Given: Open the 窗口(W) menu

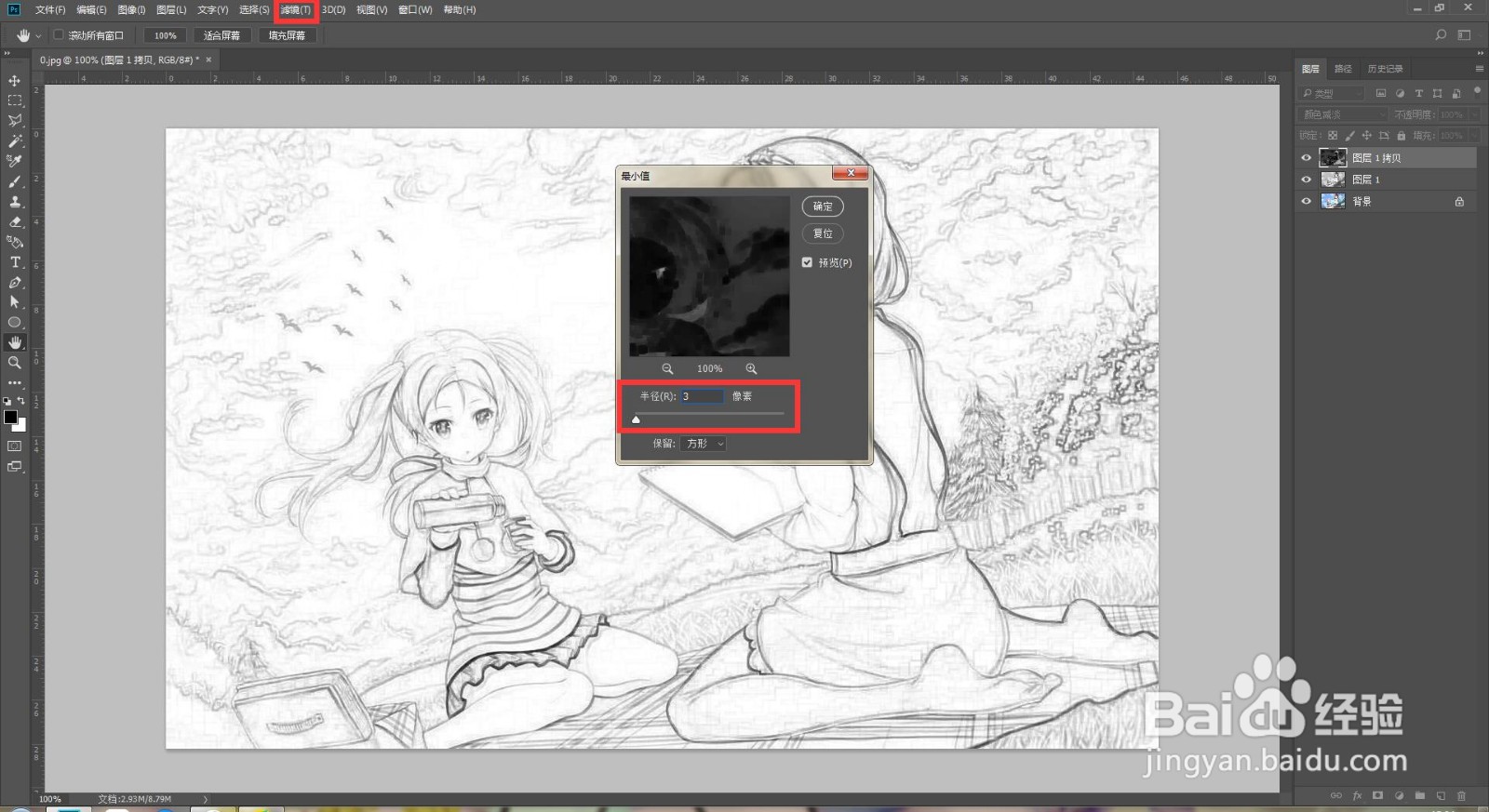Looking at the screenshot, I should click(x=415, y=9).
